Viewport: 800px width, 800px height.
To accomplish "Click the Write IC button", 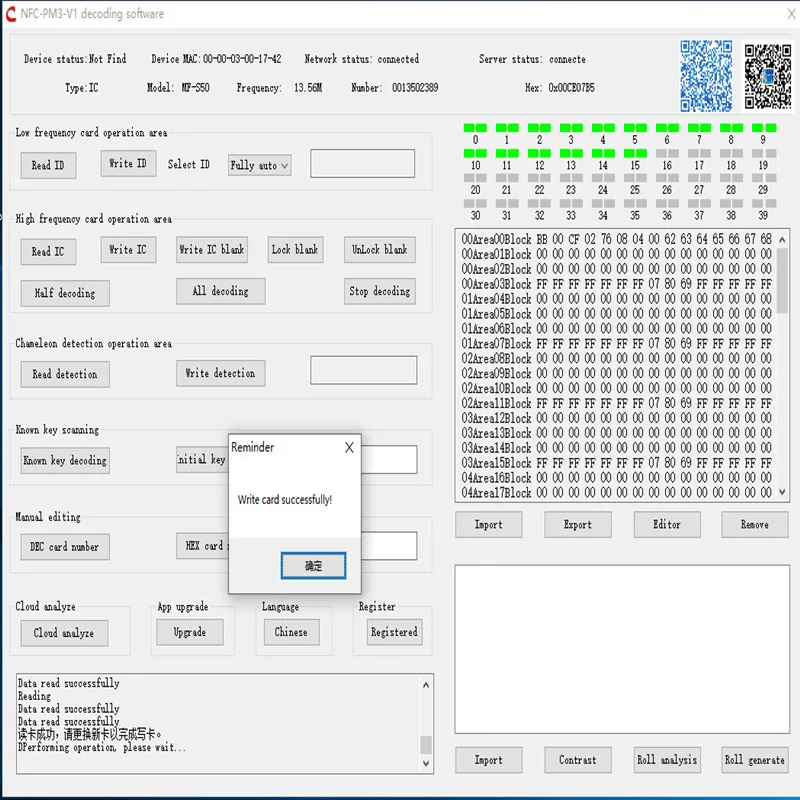I will [x=128, y=249].
